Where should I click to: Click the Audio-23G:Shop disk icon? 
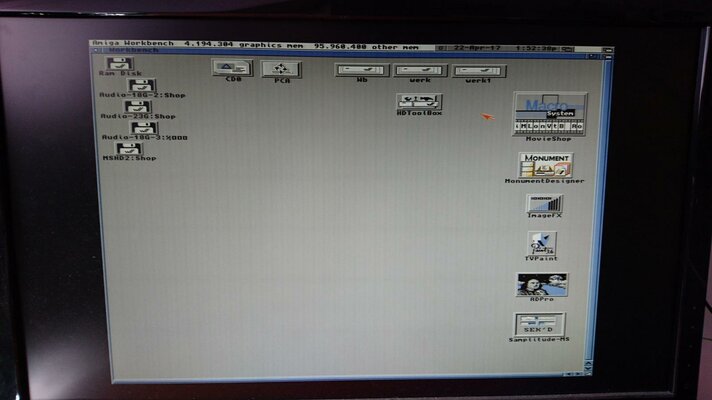[x=138, y=107]
